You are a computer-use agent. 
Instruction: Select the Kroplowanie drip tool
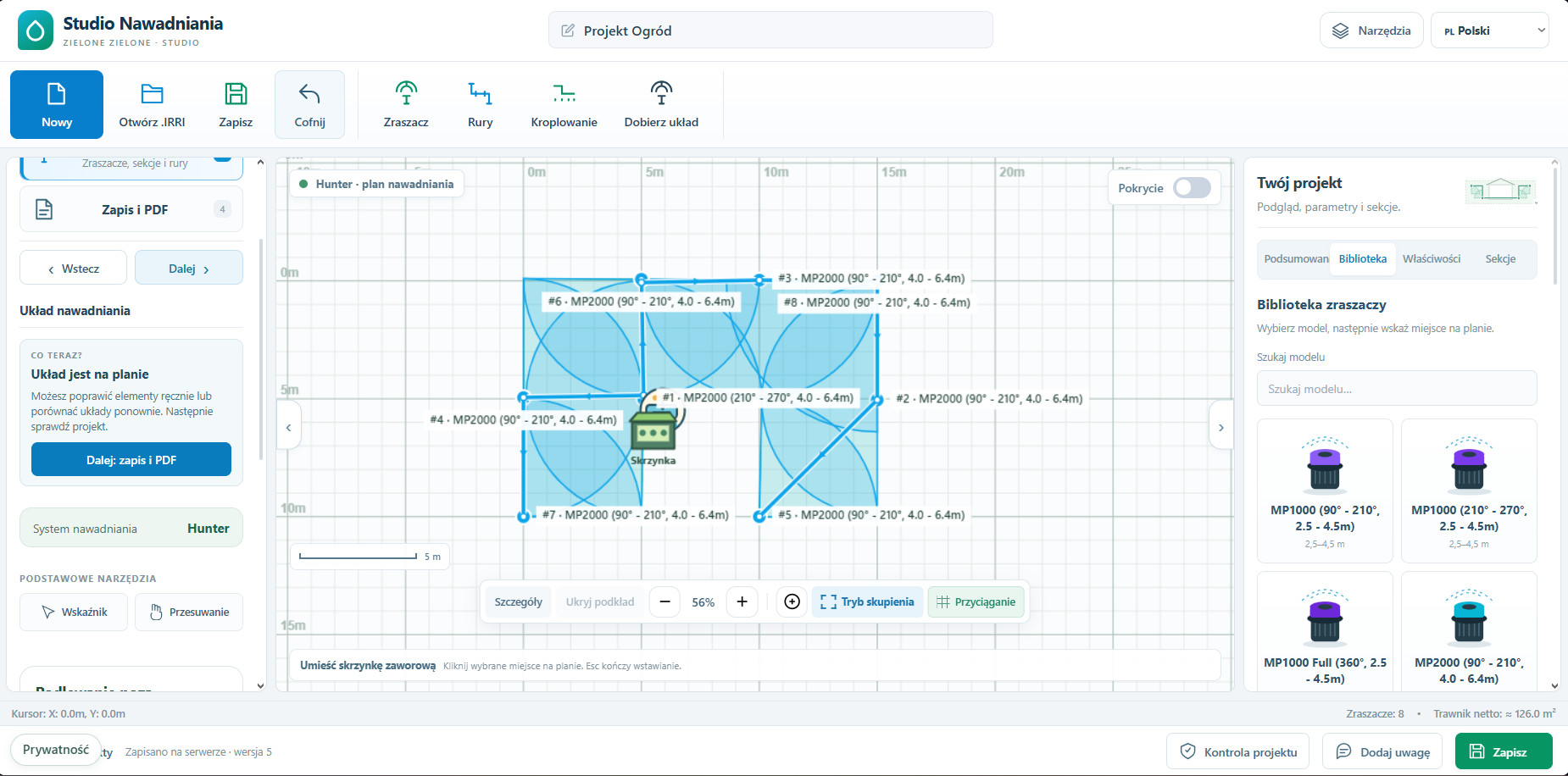pyautogui.click(x=564, y=104)
